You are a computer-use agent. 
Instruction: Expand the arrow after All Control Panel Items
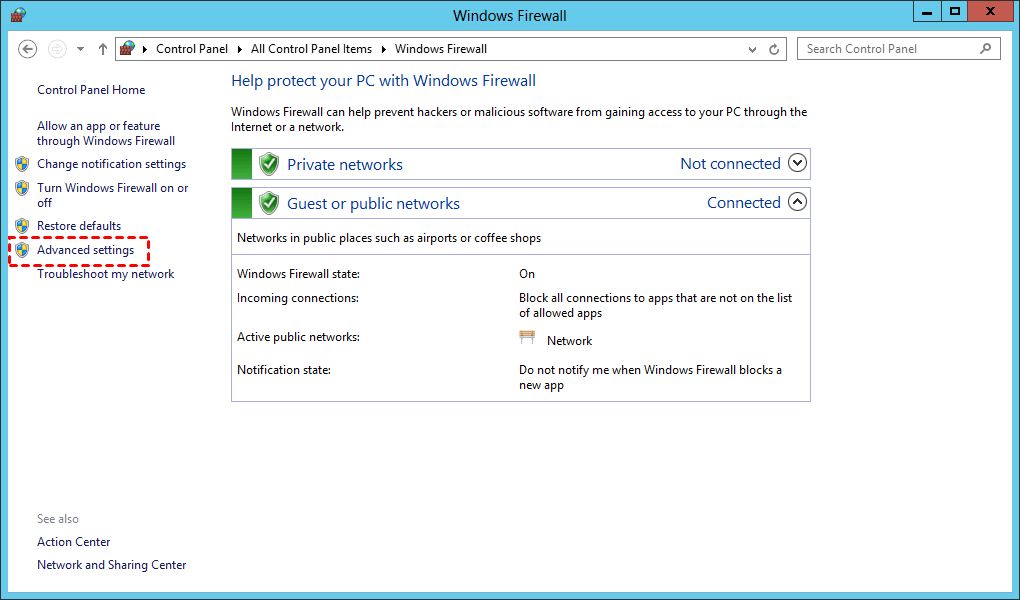[x=384, y=49]
